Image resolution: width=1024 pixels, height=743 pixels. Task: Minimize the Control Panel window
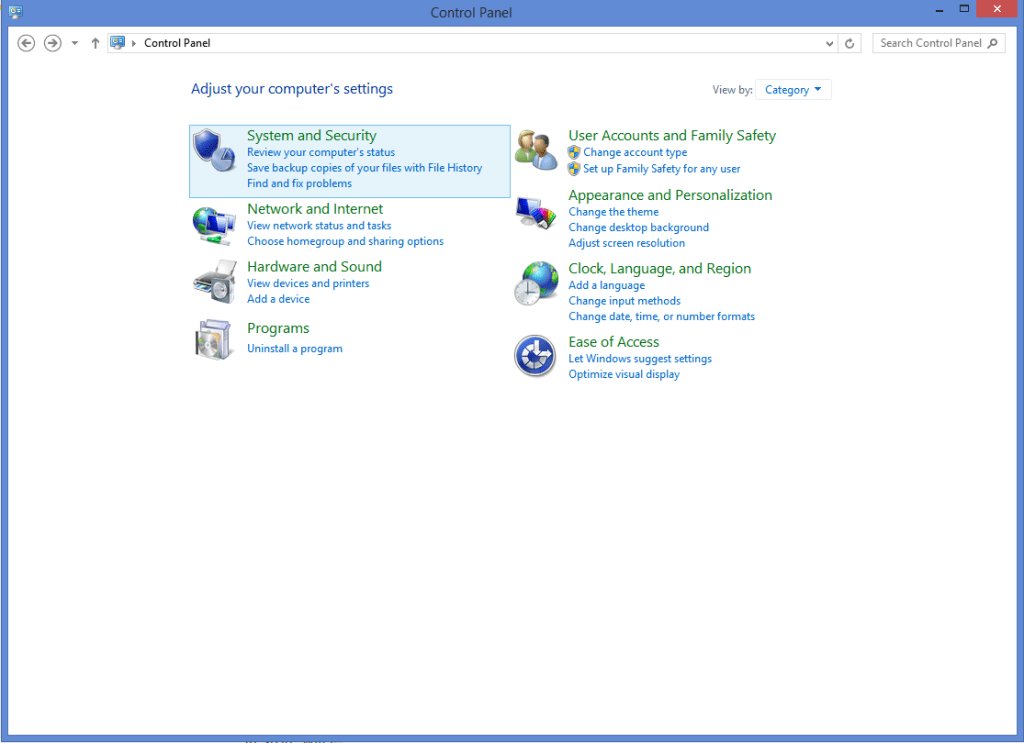pyautogui.click(x=939, y=10)
